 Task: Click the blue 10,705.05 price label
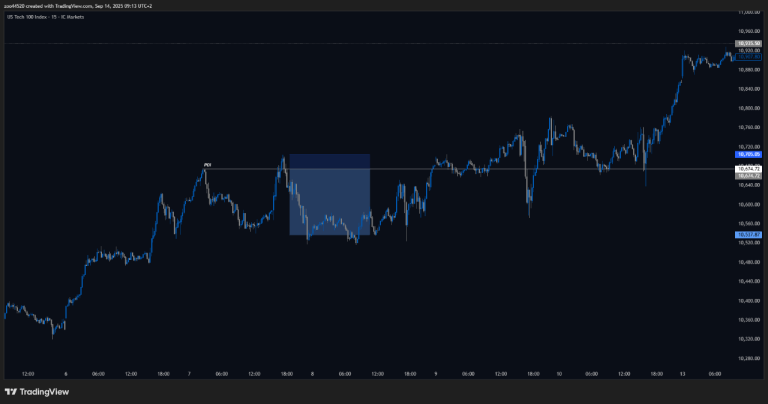pos(749,155)
